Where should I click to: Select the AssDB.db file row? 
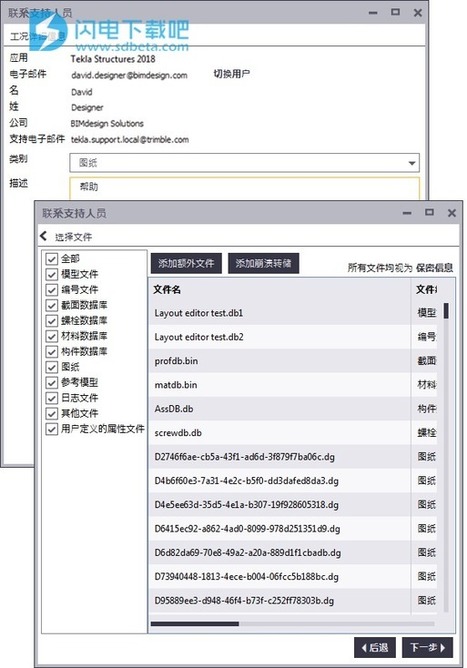click(292, 409)
